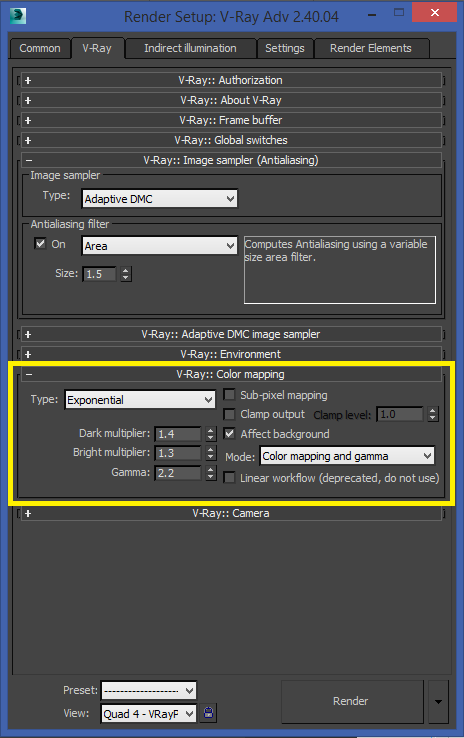Viewport: 464px width, 738px height.
Task: Open the arrow dropdown next to Render
Action: point(438,701)
